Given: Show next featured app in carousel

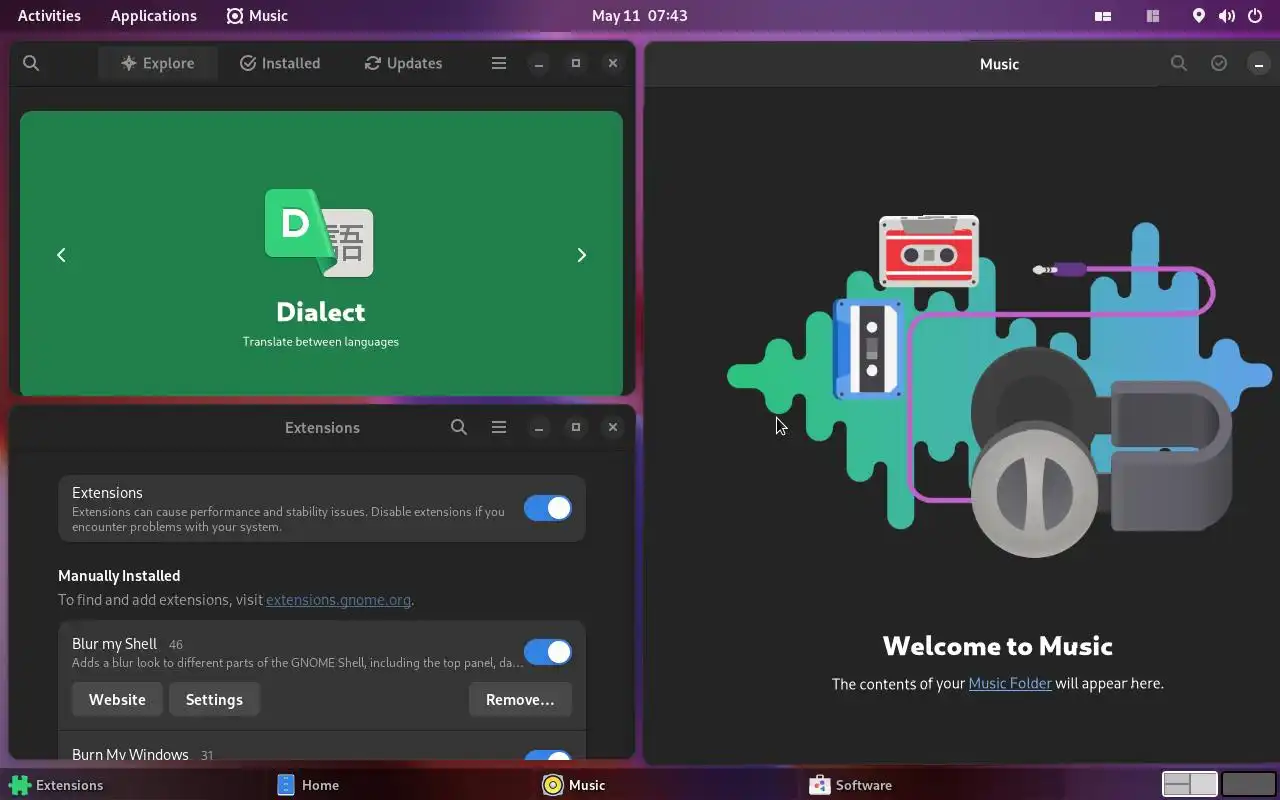Looking at the screenshot, I should (x=581, y=255).
